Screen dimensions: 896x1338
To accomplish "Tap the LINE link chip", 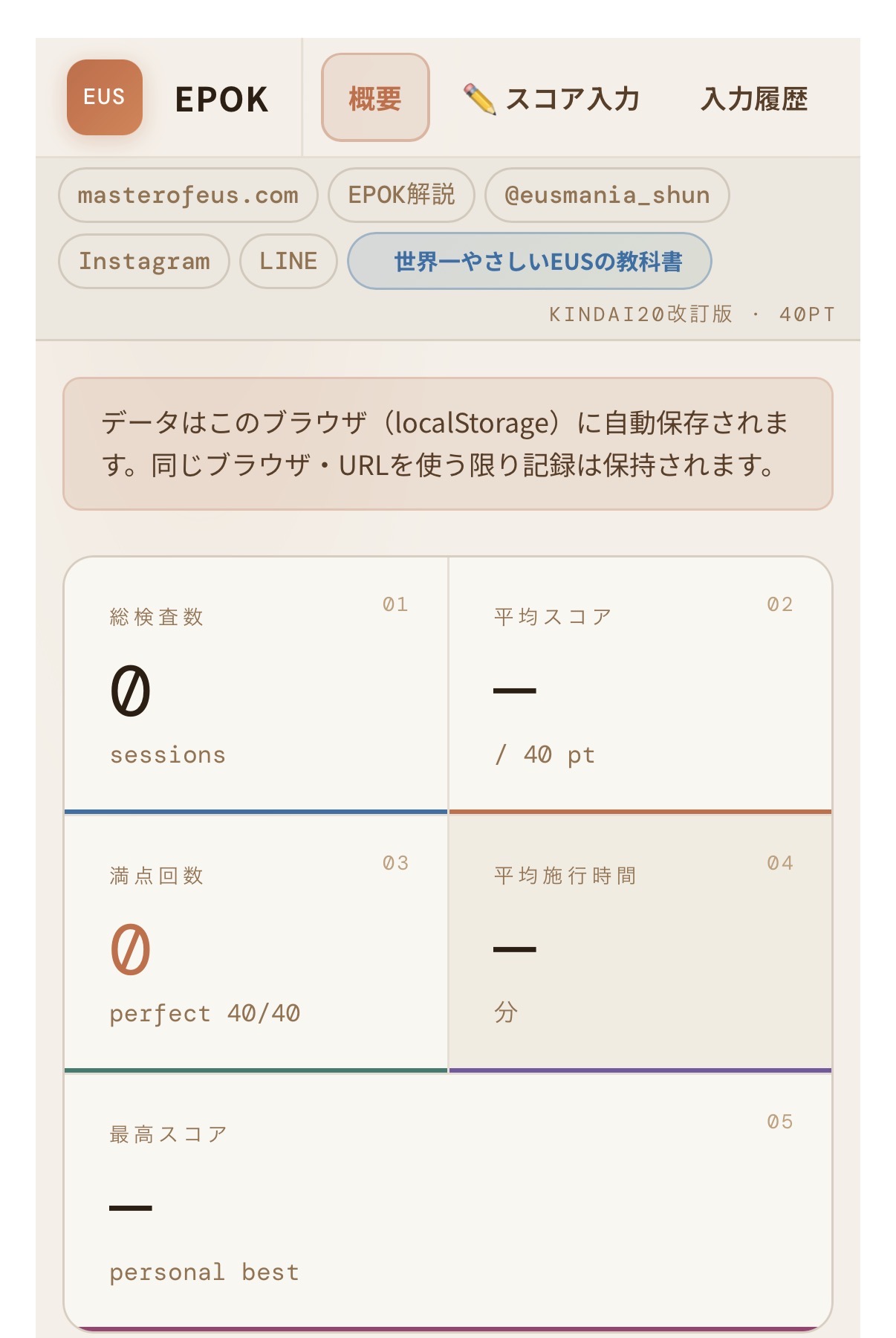I will 288,261.
